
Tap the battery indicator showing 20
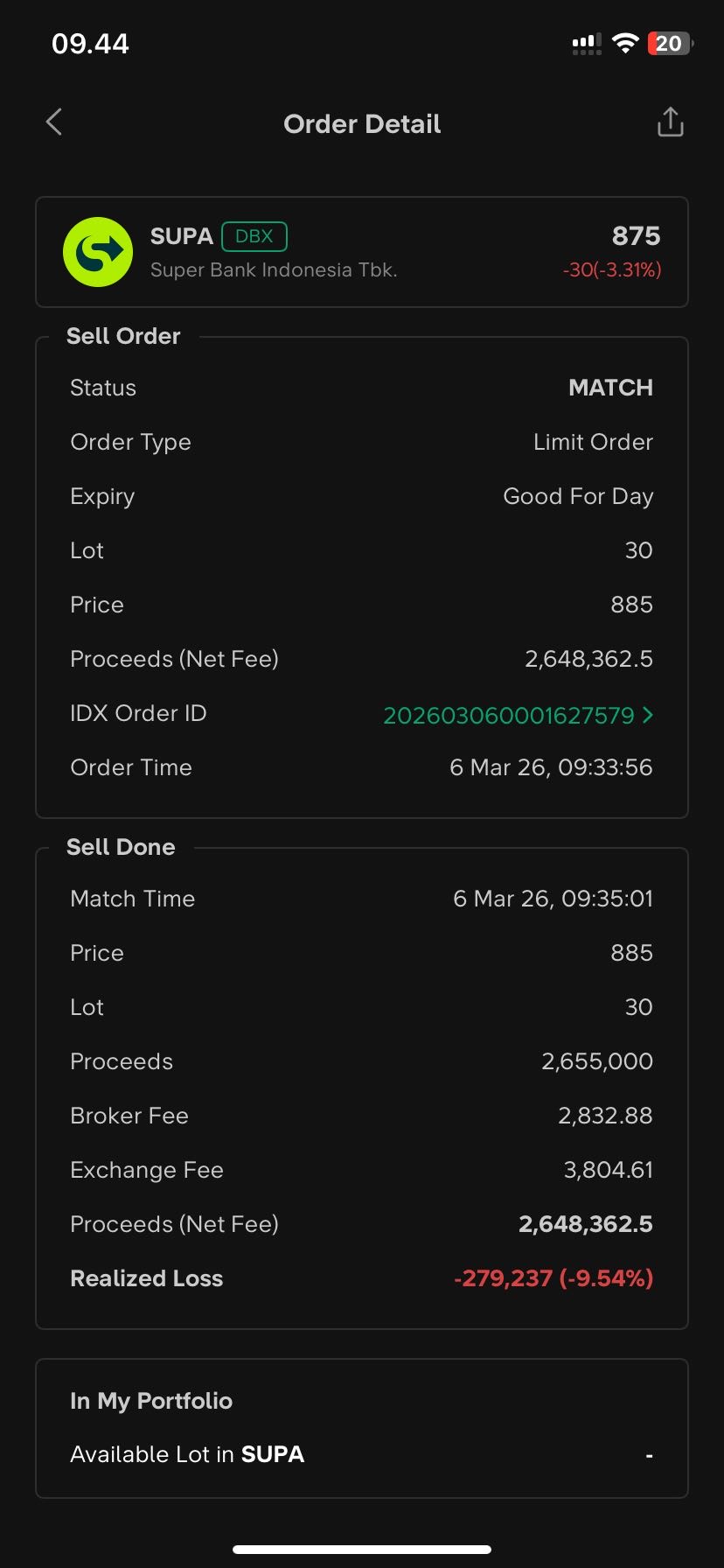point(669,44)
